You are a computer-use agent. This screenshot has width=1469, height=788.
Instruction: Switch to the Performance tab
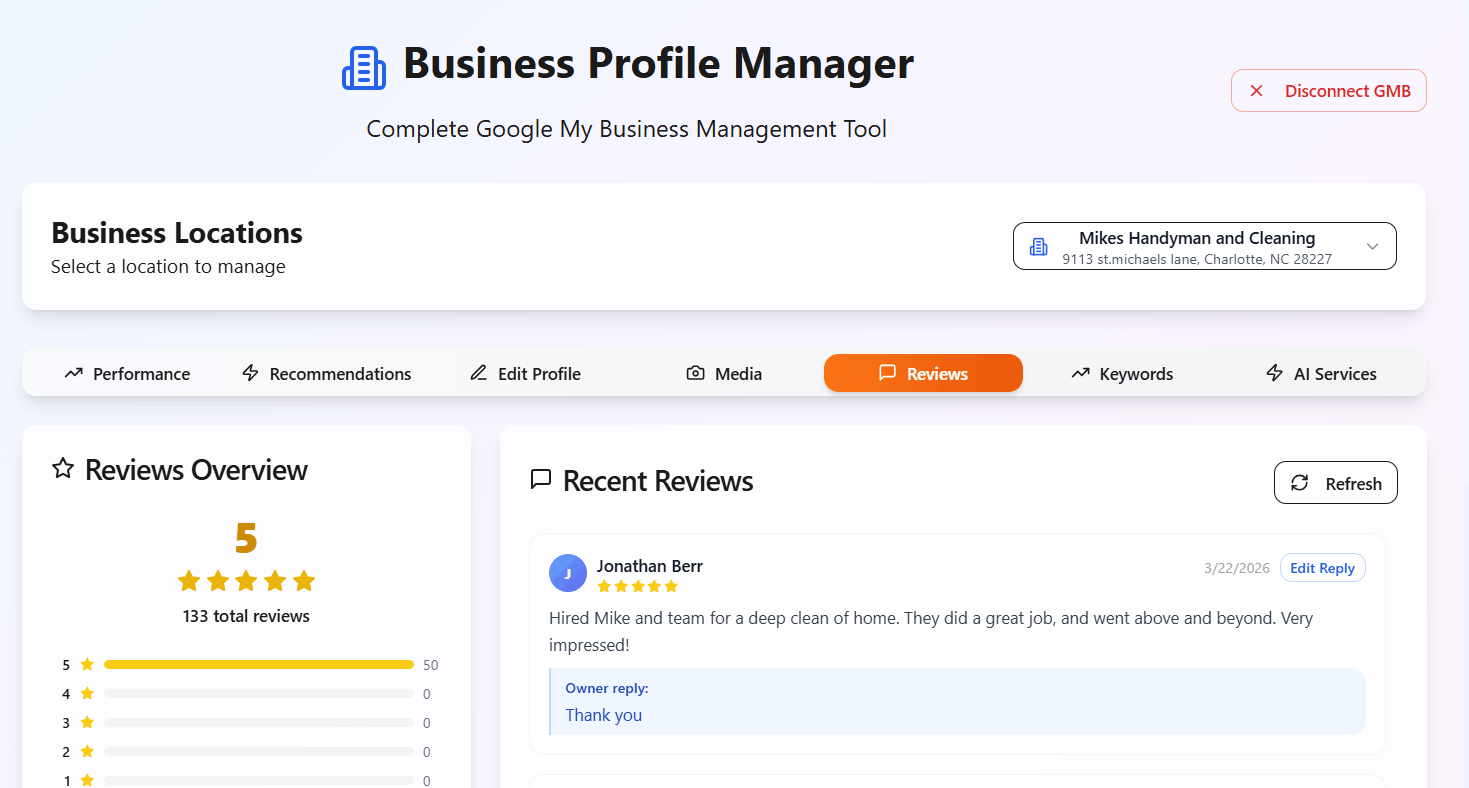click(127, 373)
